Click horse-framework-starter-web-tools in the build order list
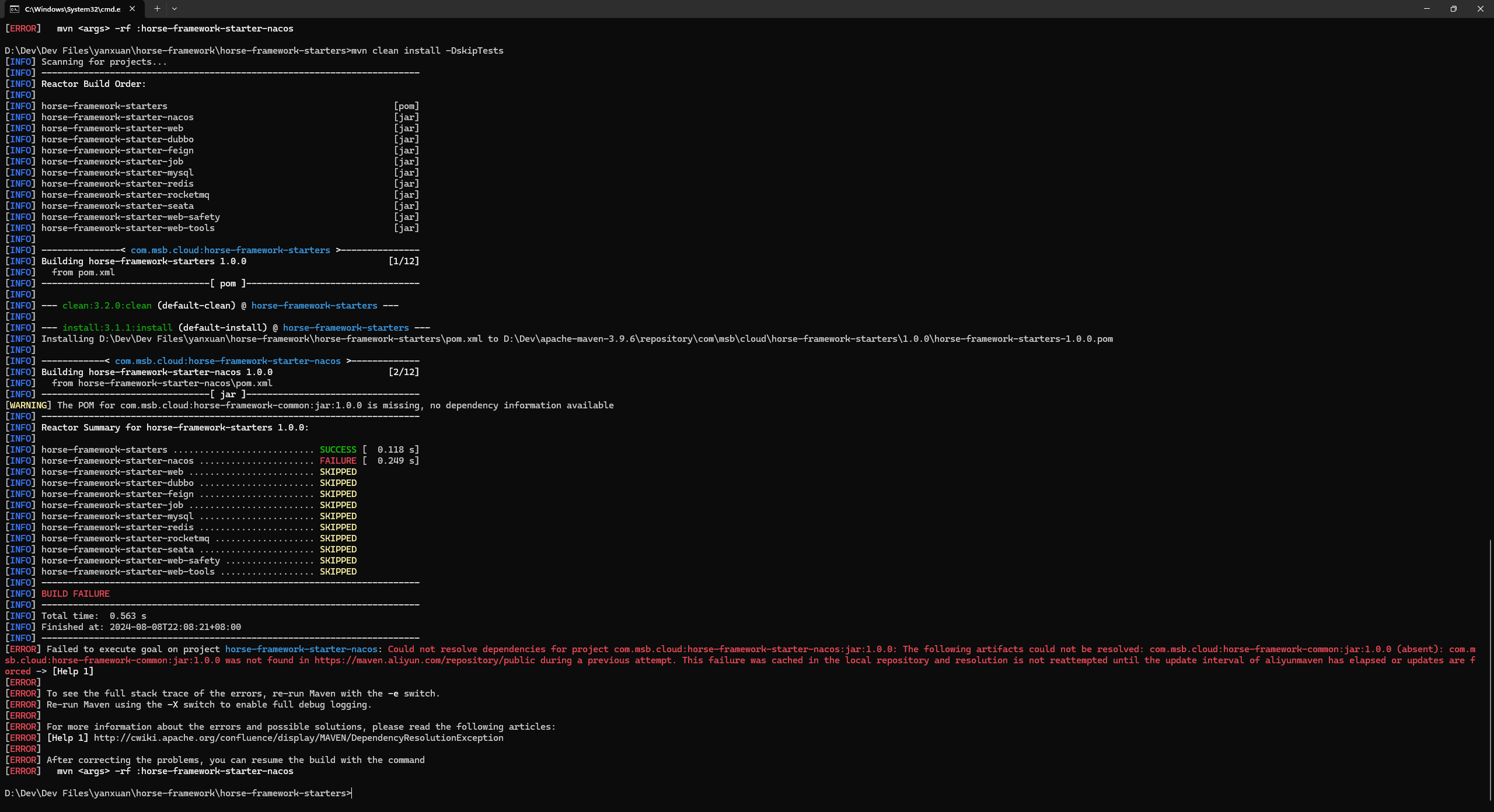This screenshot has height=812, width=1494. point(128,228)
